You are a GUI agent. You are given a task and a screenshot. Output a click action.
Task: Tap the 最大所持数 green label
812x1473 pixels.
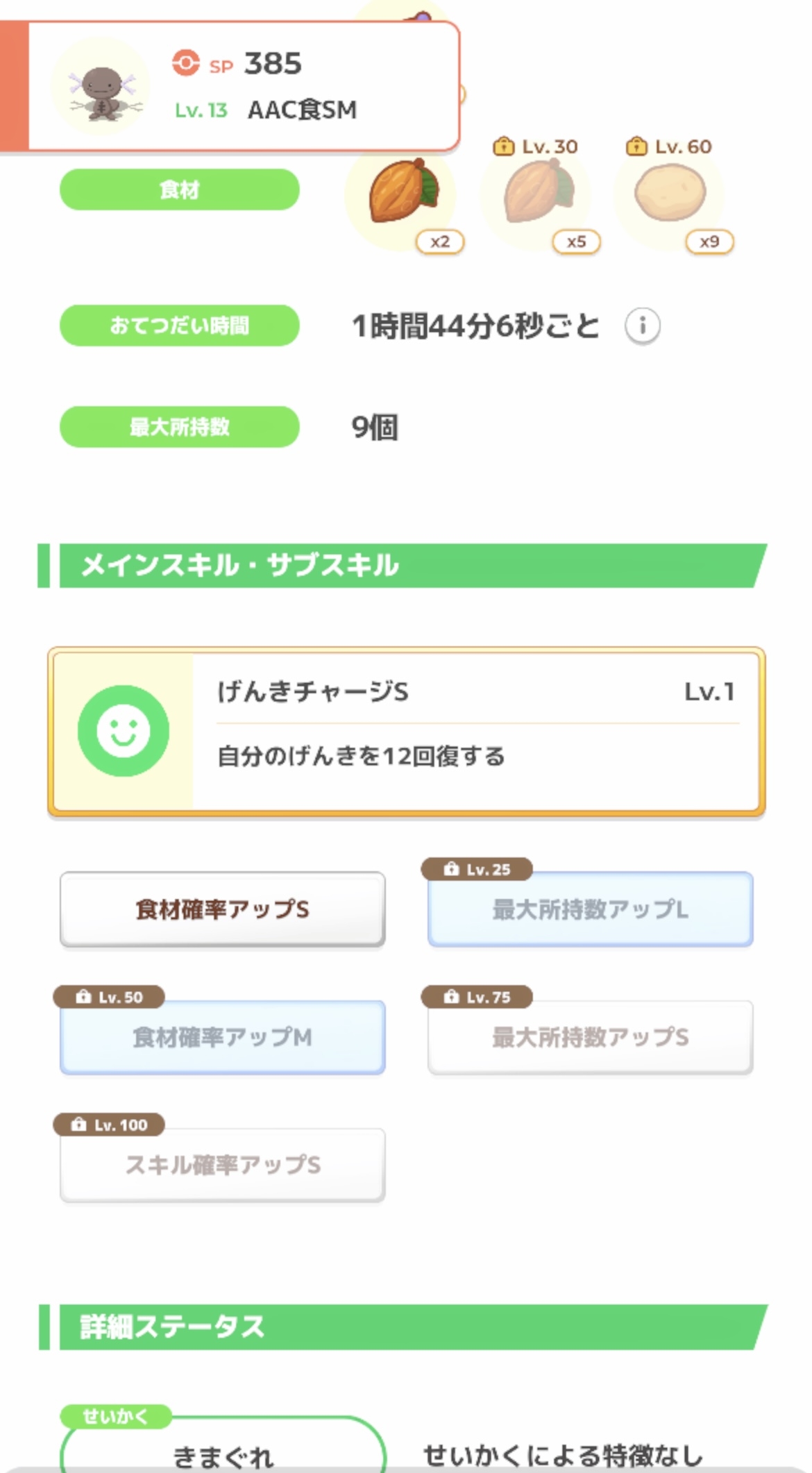[179, 427]
